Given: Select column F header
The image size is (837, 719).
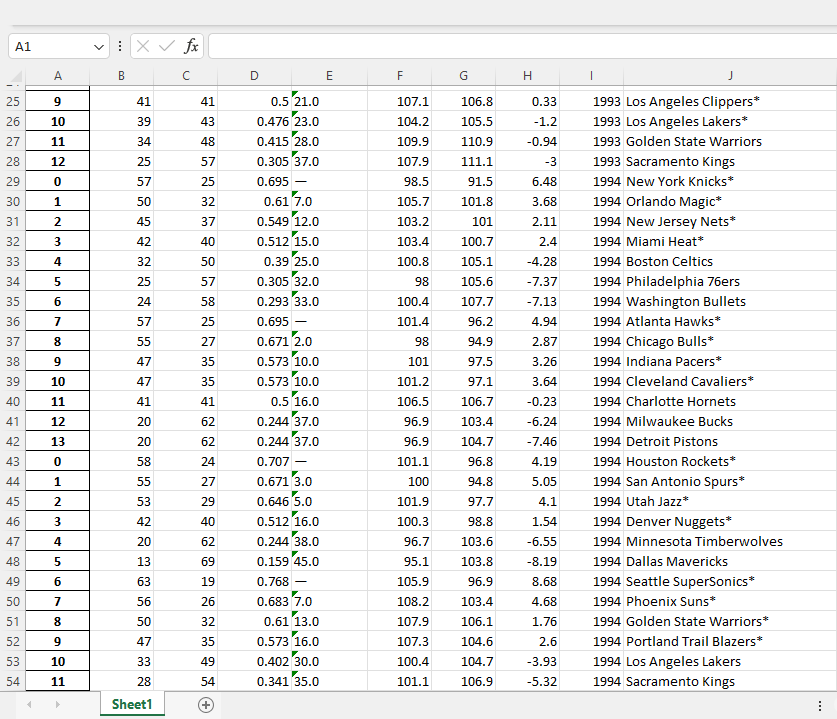Looking at the screenshot, I should [x=400, y=76].
